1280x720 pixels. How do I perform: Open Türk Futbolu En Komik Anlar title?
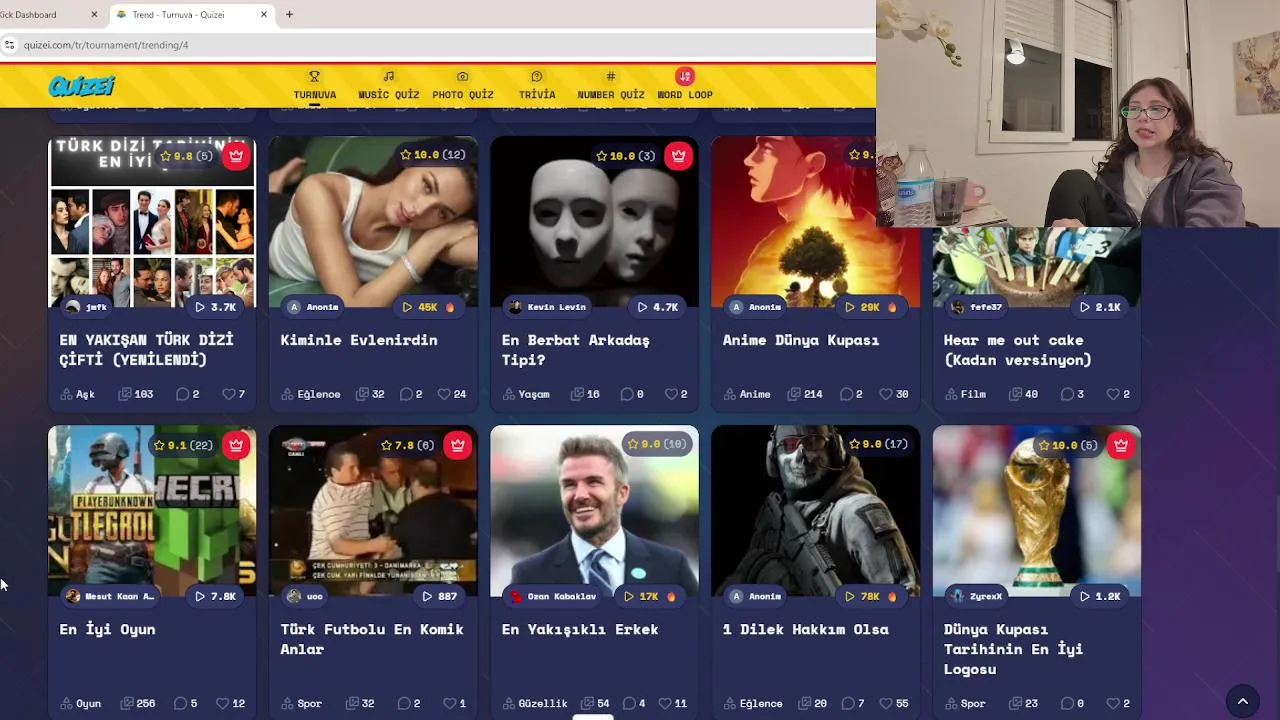pyautogui.click(x=372, y=639)
